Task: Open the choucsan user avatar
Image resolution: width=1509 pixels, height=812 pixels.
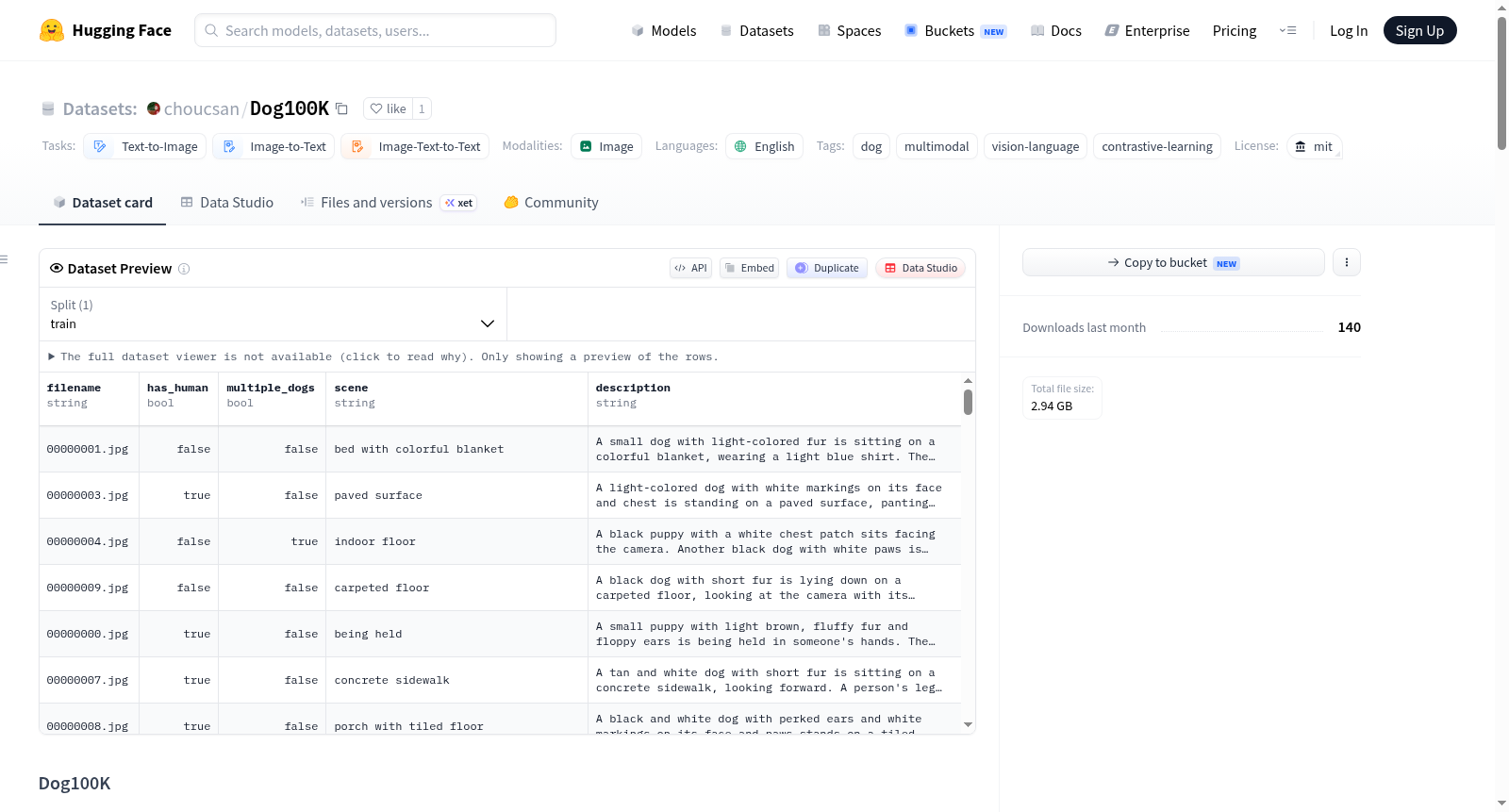Action: point(154,108)
